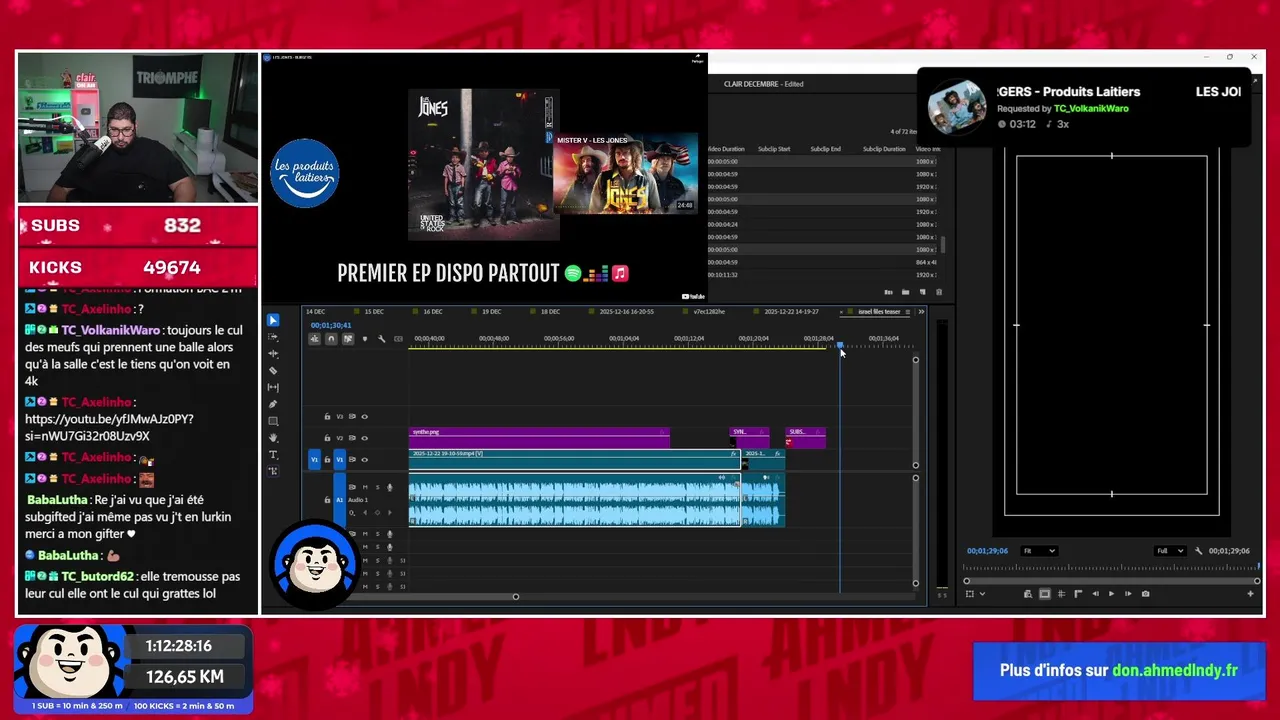This screenshot has height=720, width=1280.
Task: Select the Rectangle tool
Action: click(x=273, y=422)
